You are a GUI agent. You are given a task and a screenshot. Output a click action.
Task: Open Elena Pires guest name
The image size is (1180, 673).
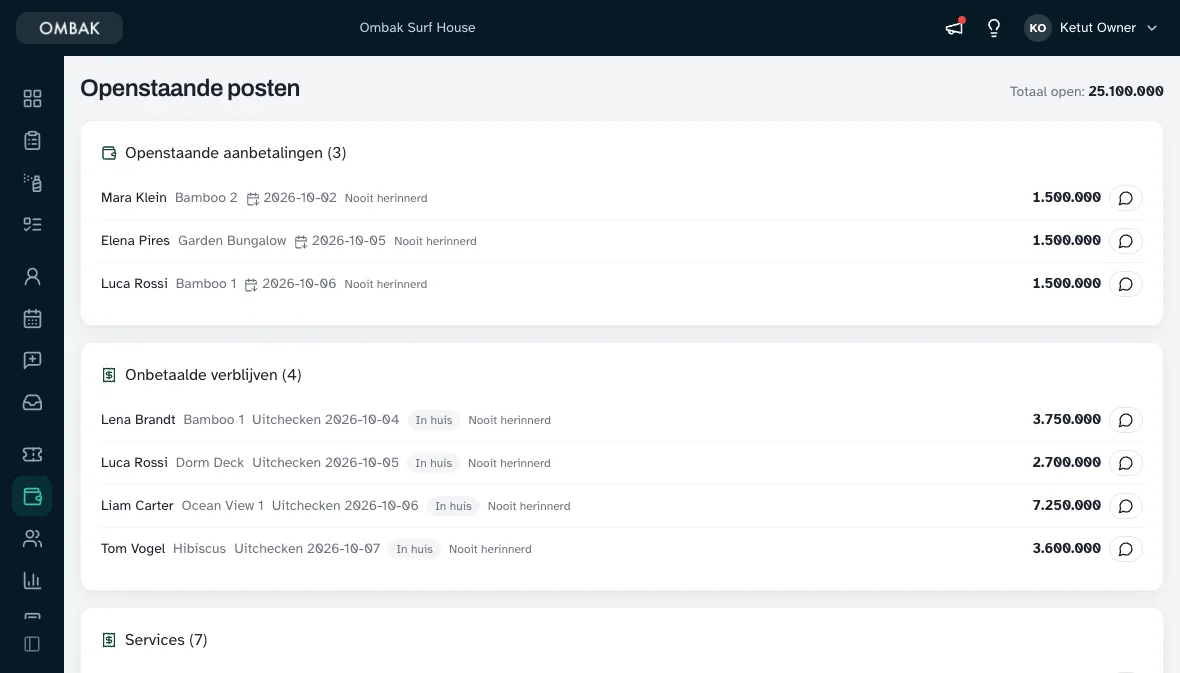pos(135,241)
